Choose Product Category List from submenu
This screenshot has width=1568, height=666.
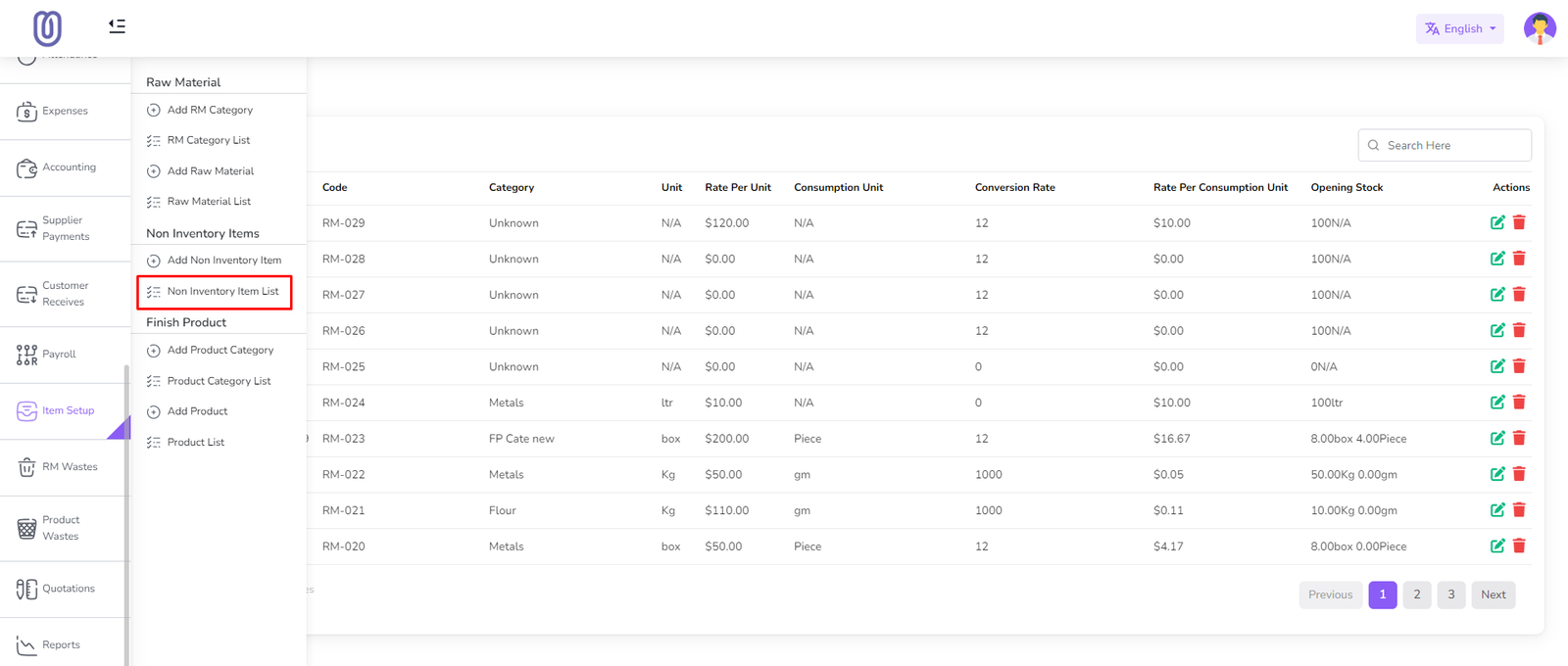pyautogui.click(x=219, y=381)
